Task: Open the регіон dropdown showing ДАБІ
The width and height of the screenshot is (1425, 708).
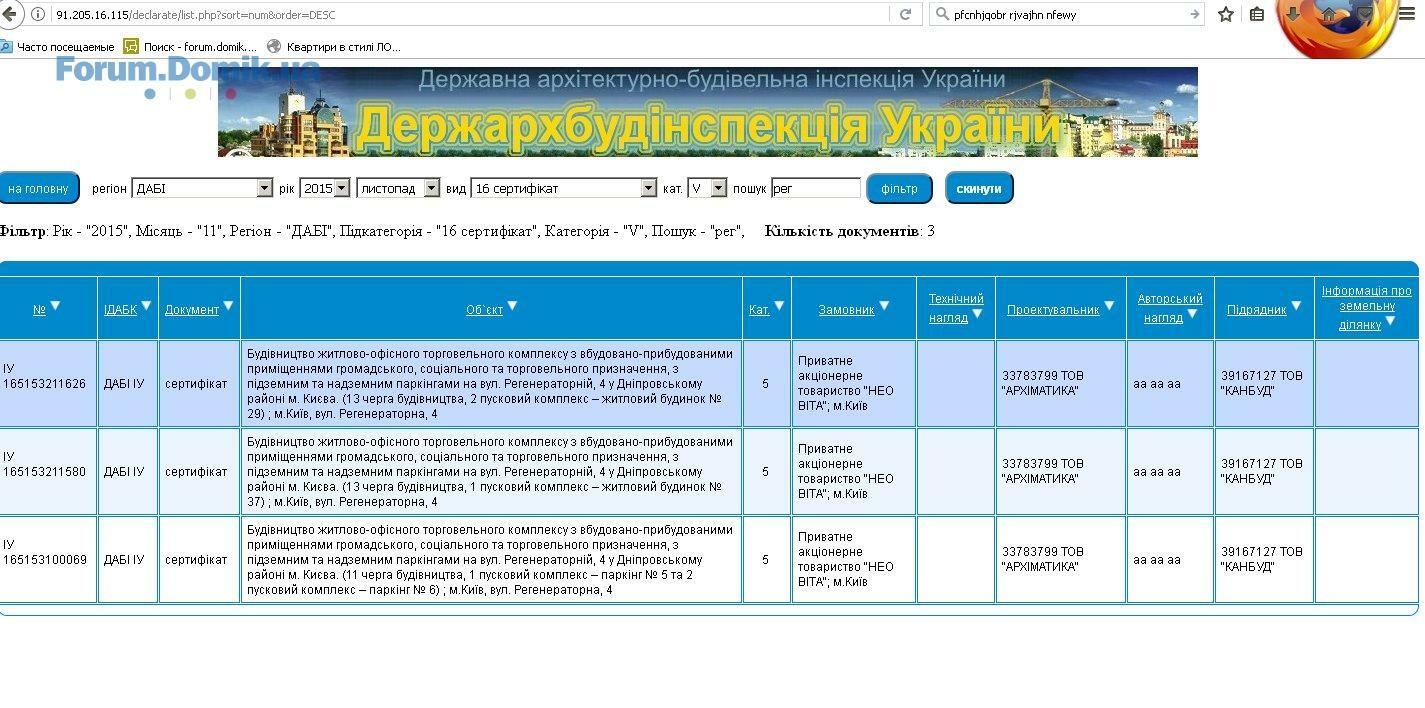Action: point(202,188)
